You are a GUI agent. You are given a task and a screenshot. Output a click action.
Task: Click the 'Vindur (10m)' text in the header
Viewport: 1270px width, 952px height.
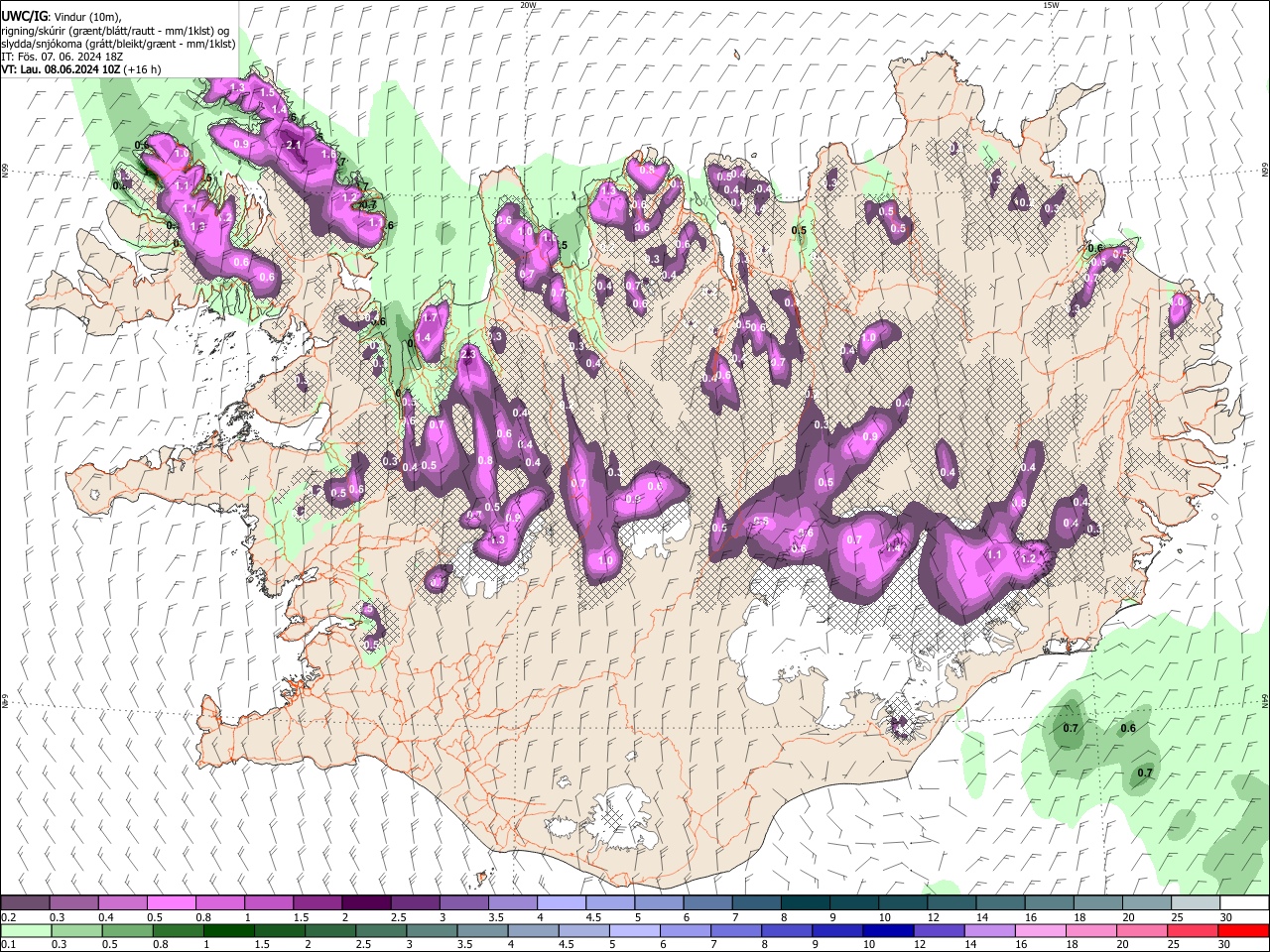point(87,17)
